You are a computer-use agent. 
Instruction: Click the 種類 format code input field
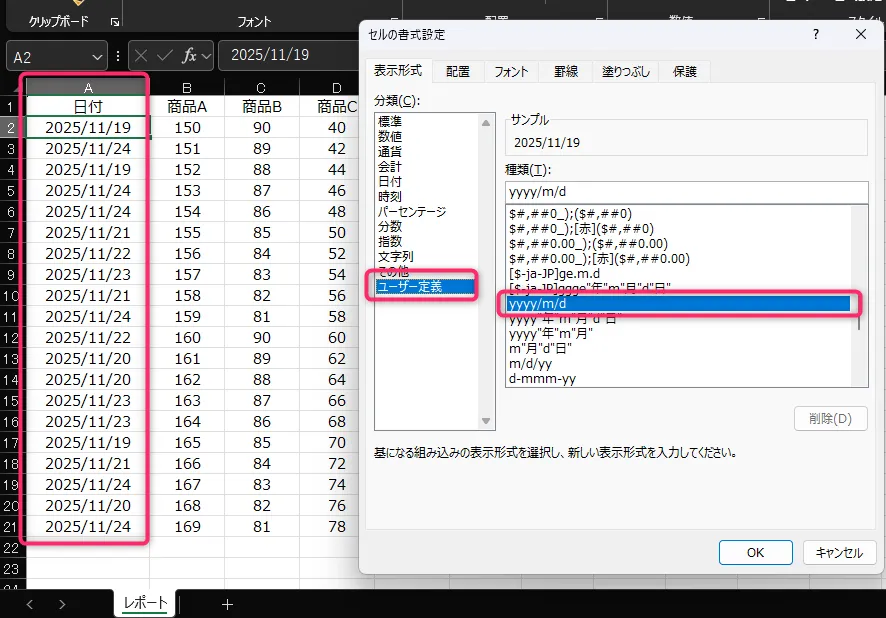[686, 192]
